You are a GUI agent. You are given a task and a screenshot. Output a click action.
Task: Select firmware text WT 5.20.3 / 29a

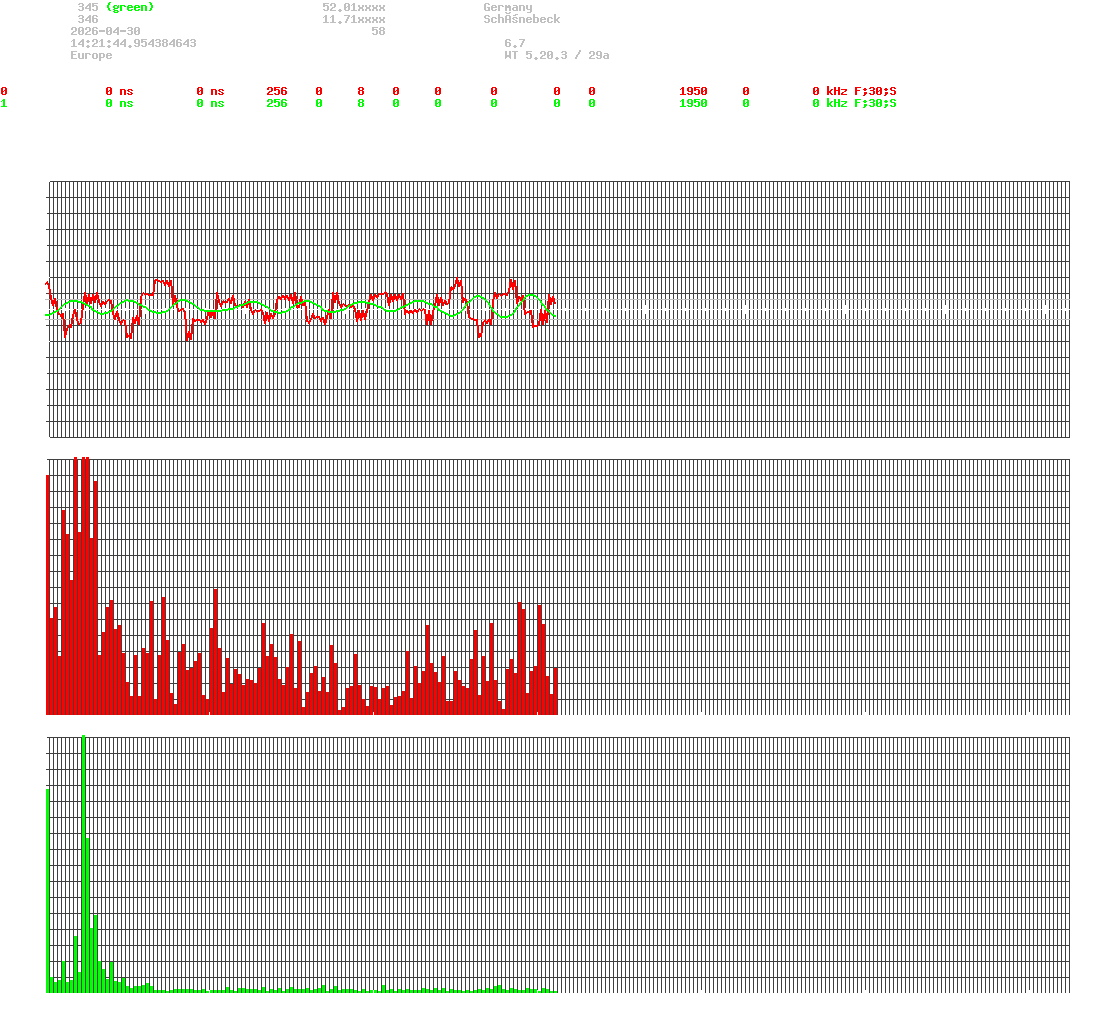pos(556,55)
